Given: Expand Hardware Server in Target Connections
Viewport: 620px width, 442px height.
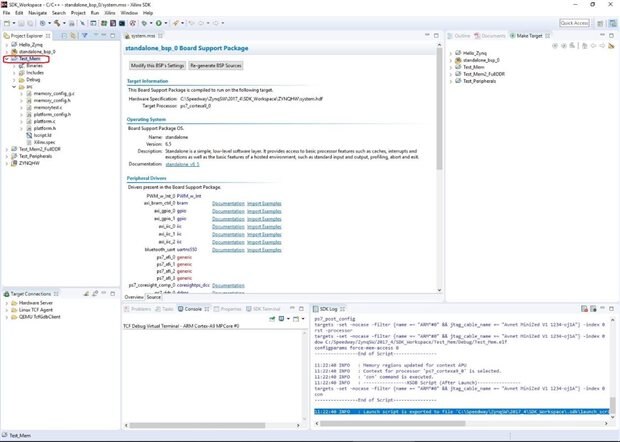Looking at the screenshot, I should pyautogui.click(x=5, y=301).
